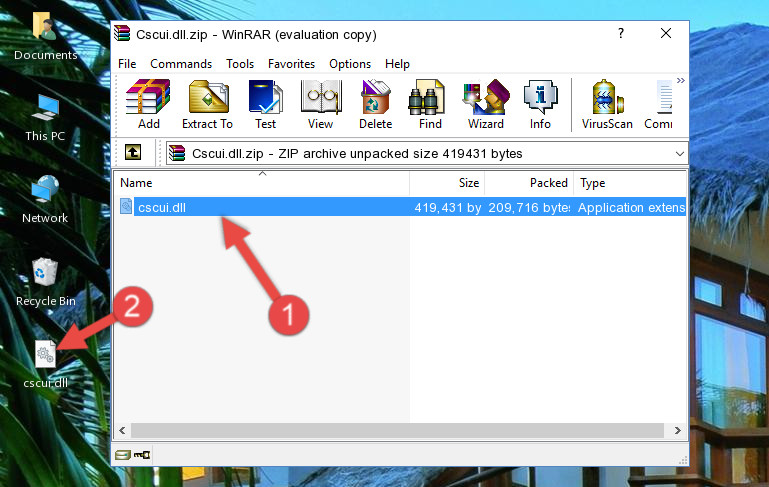
Task: Sort by Packed column header
Action: [529, 183]
